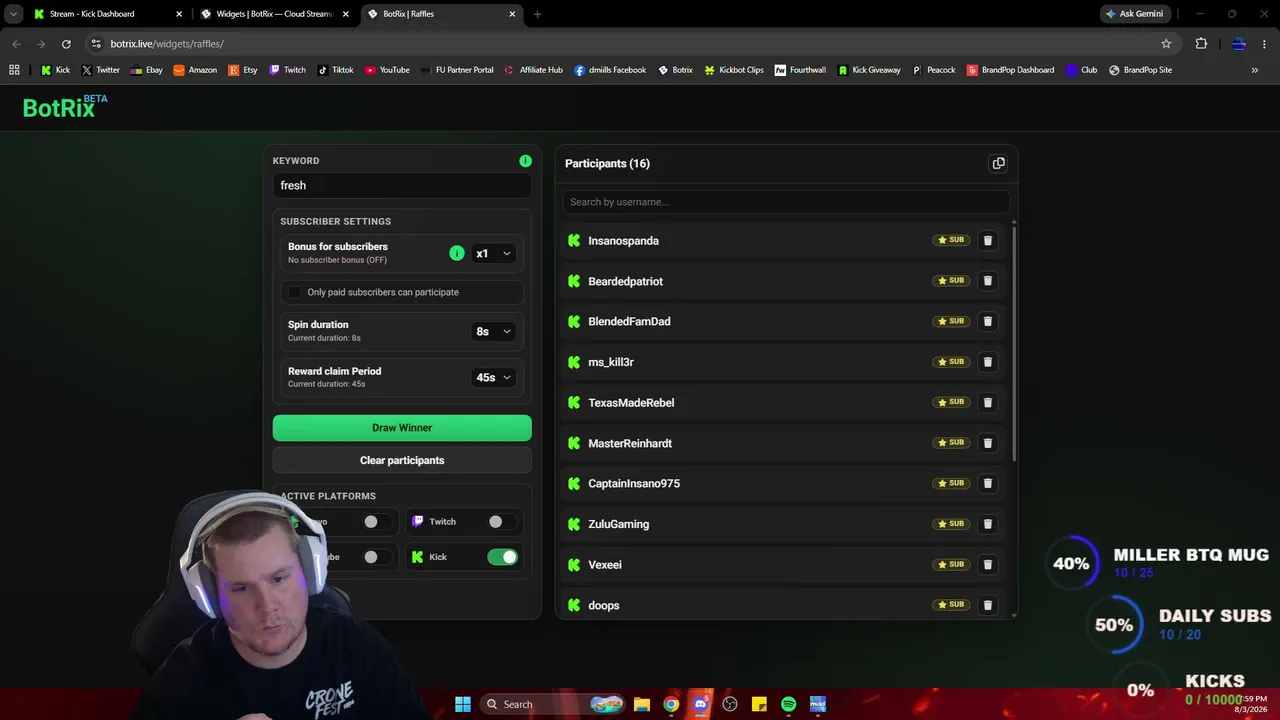
Task: Delete Beardedpatriot from the raffle participants
Action: click(987, 281)
